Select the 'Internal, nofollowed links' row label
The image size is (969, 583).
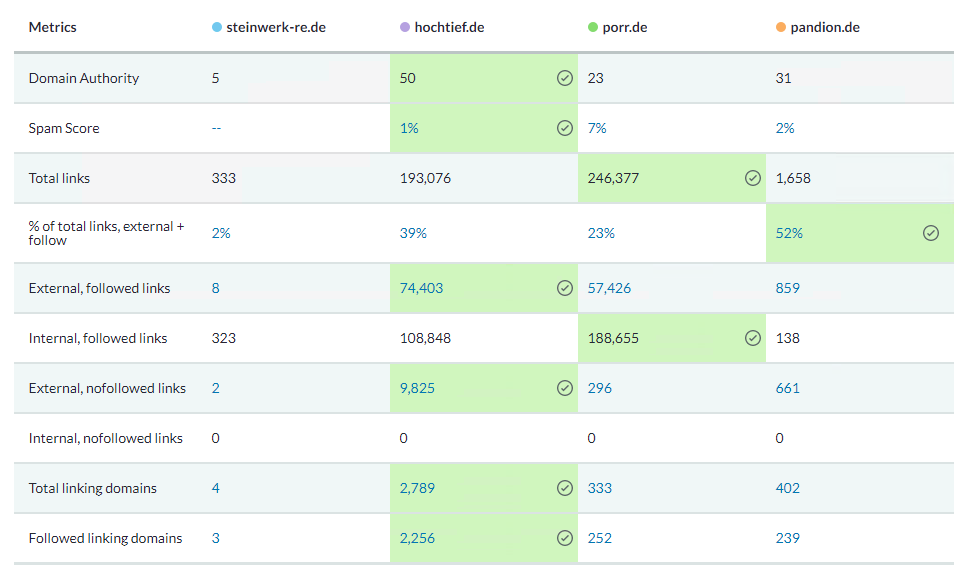pos(106,438)
